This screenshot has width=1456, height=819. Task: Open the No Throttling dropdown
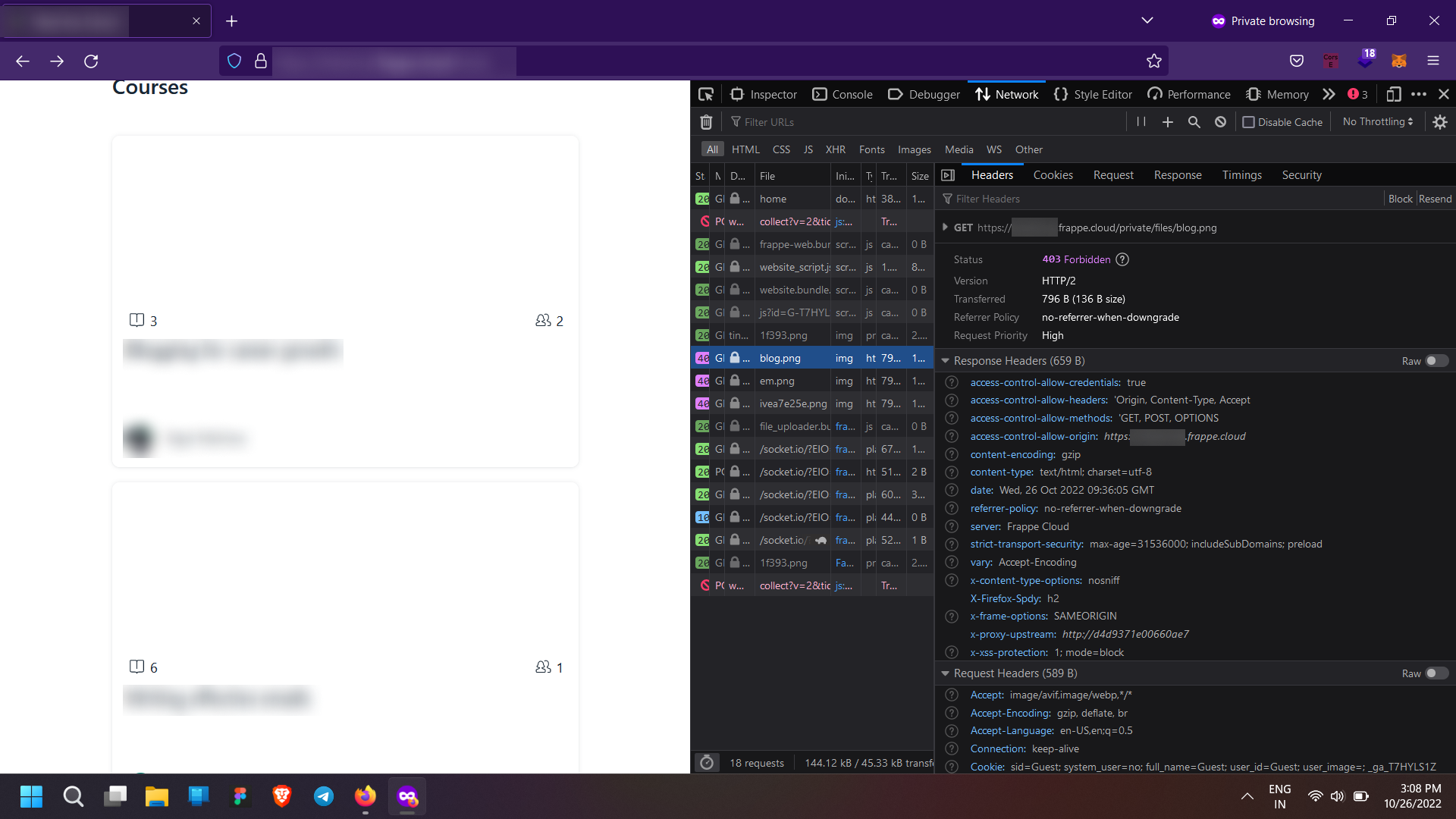[x=1376, y=121]
